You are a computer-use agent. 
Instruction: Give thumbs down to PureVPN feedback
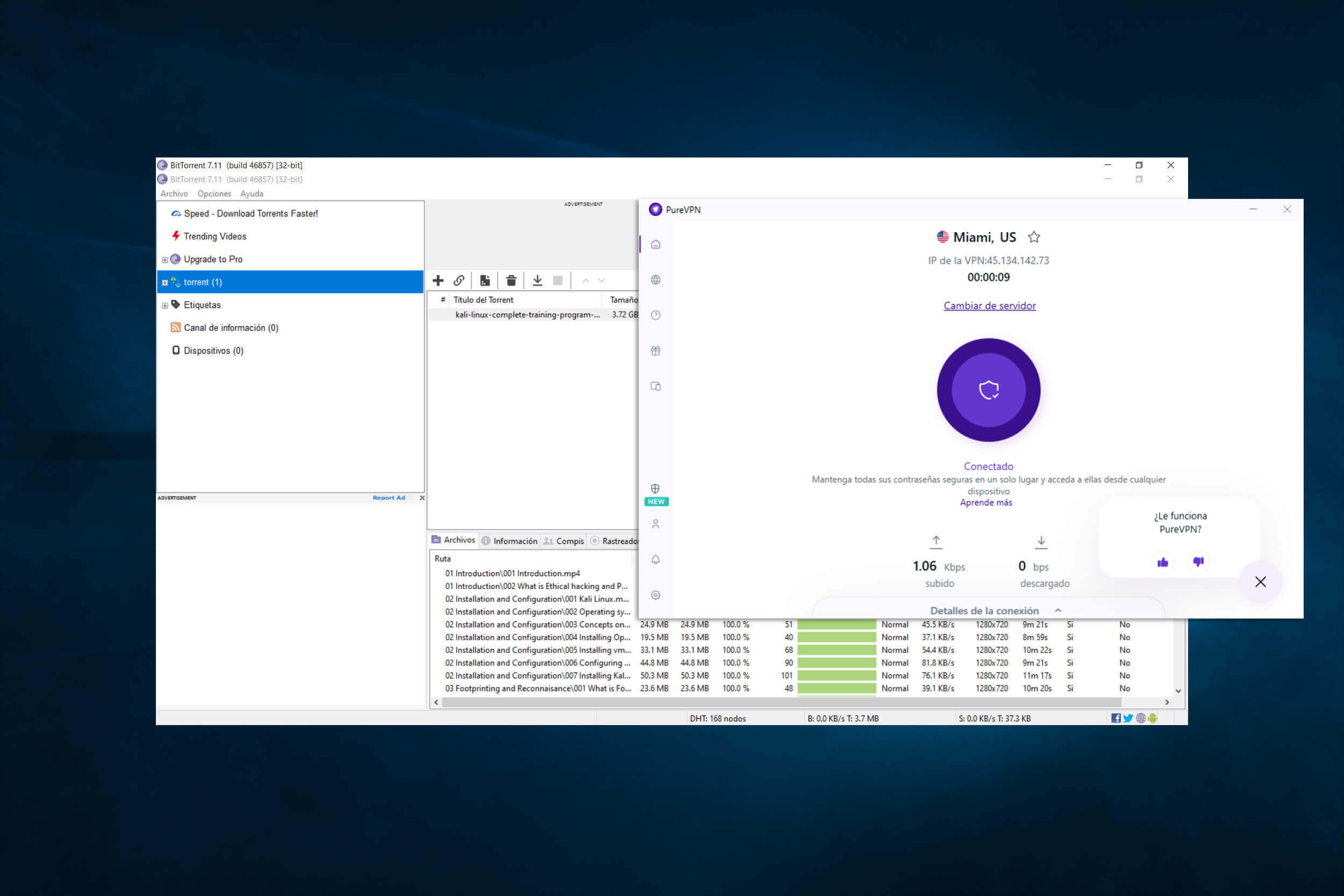tap(1198, 562)
